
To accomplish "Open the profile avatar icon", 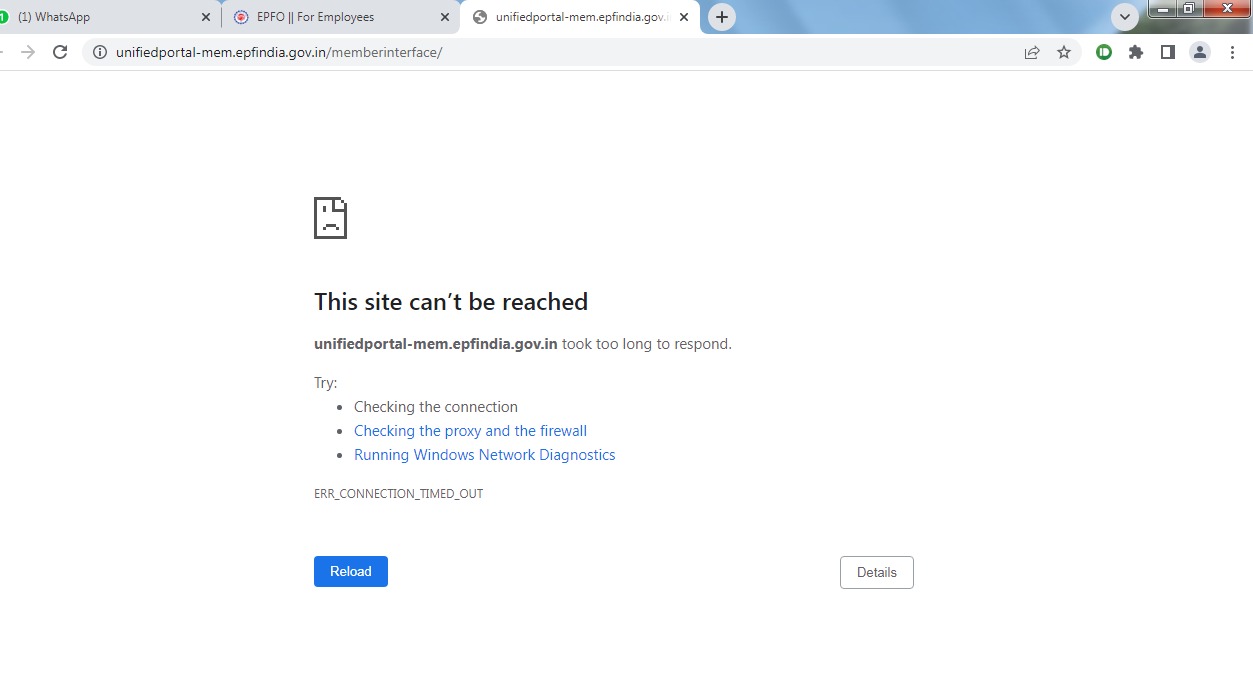I will pos(1200,52).
